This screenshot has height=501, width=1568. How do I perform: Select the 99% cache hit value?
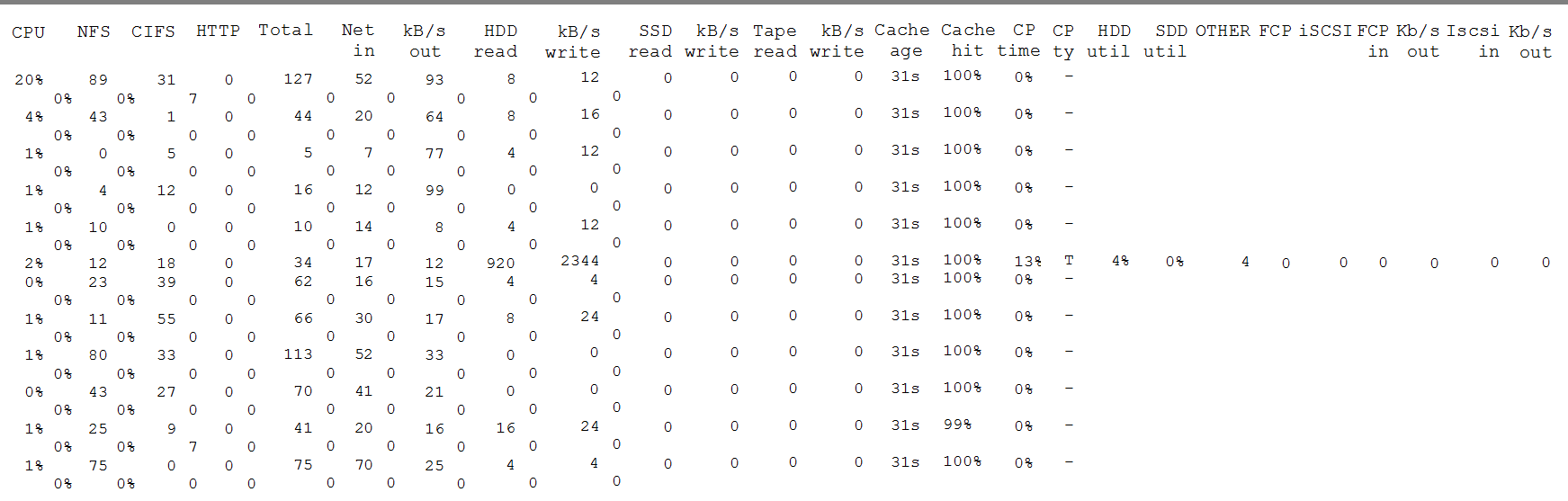(957, 425)
